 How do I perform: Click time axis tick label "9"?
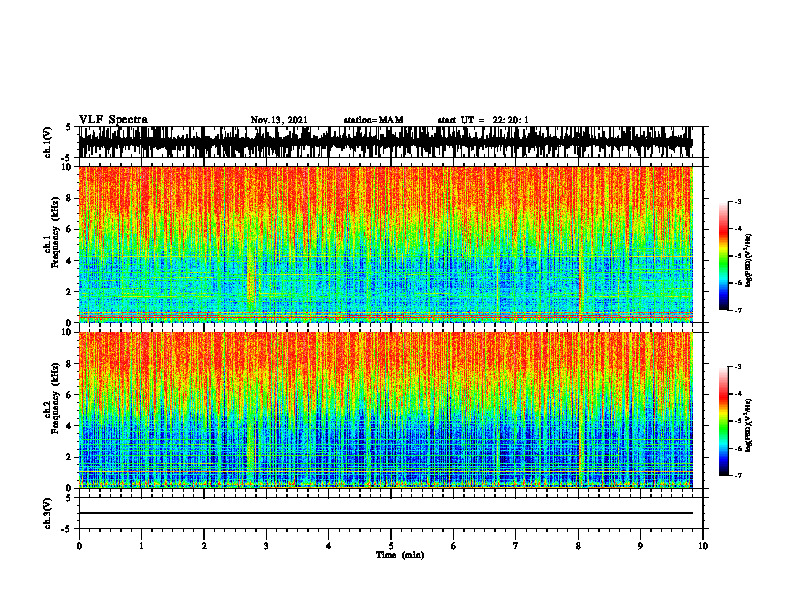tap(640, 546)
